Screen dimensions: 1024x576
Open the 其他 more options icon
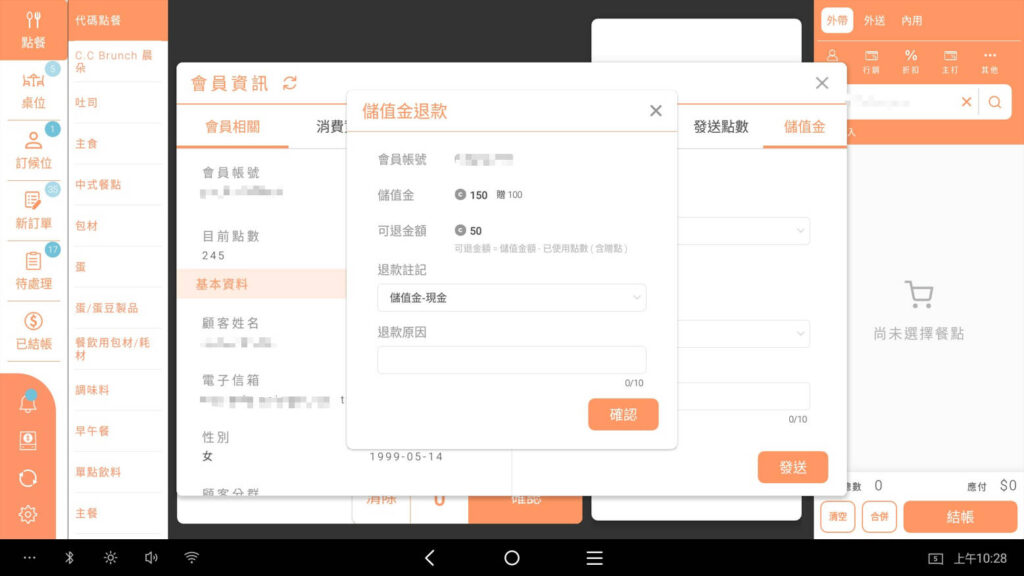tap(989, 60)
